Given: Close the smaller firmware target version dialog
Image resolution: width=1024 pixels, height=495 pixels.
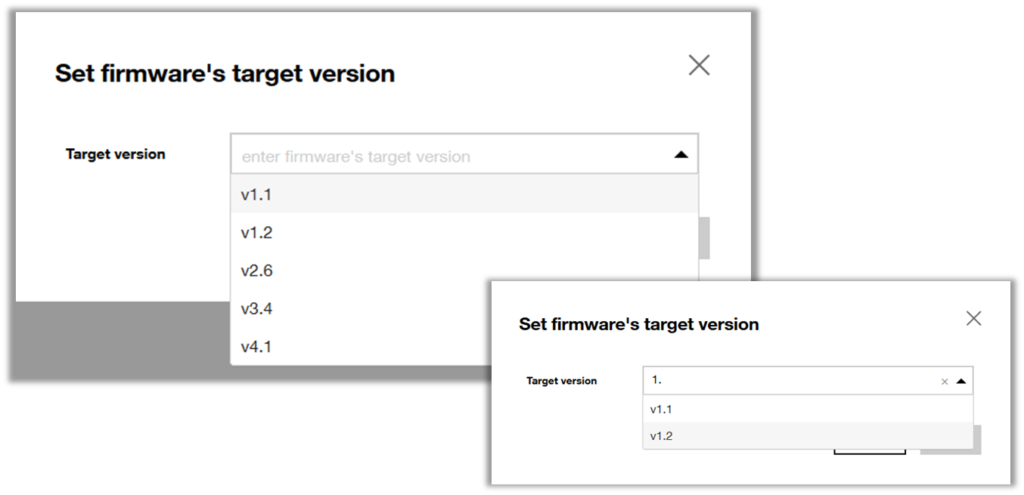Looking at the screenshot, I should 974,318.
